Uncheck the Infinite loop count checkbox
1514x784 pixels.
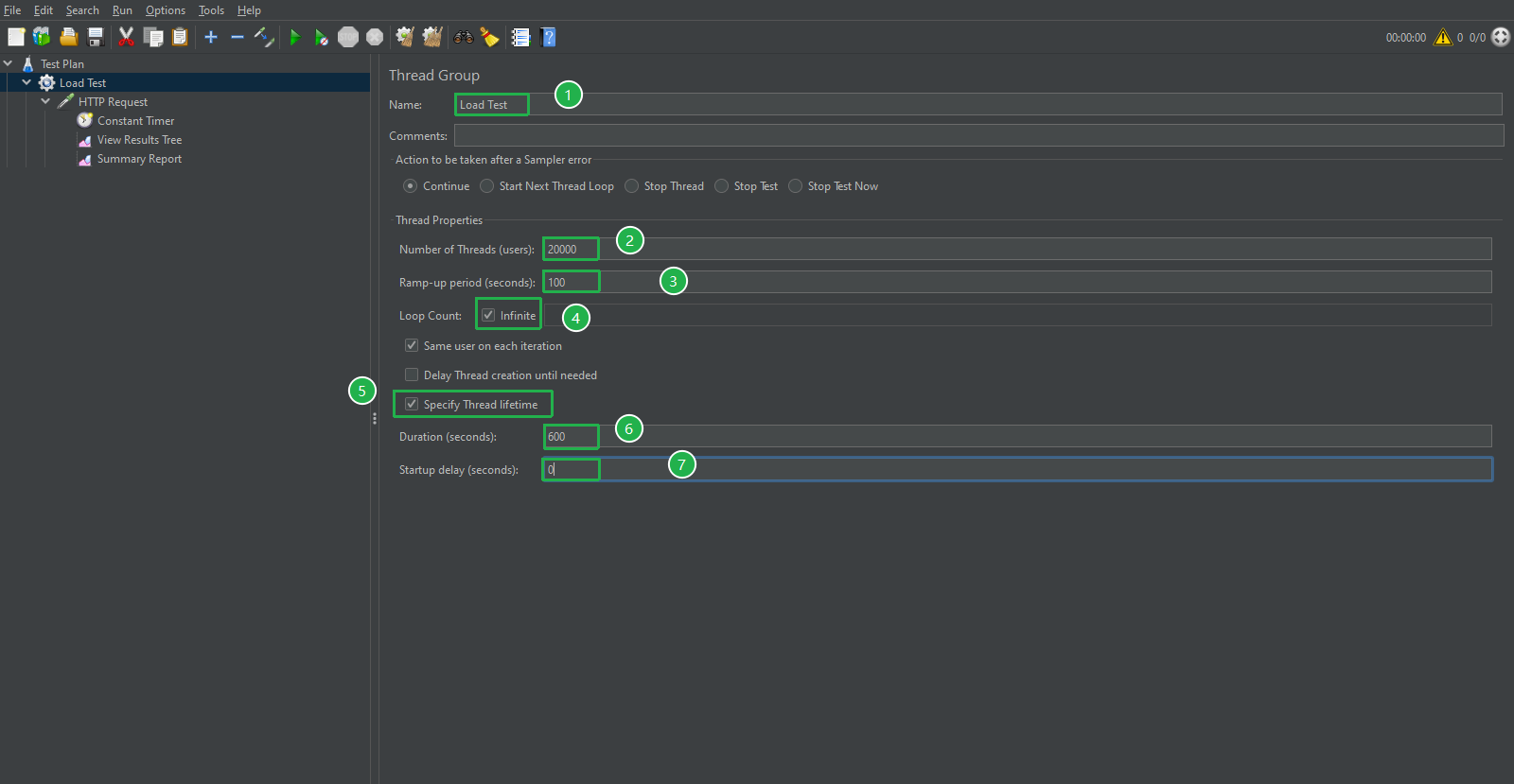488,315
